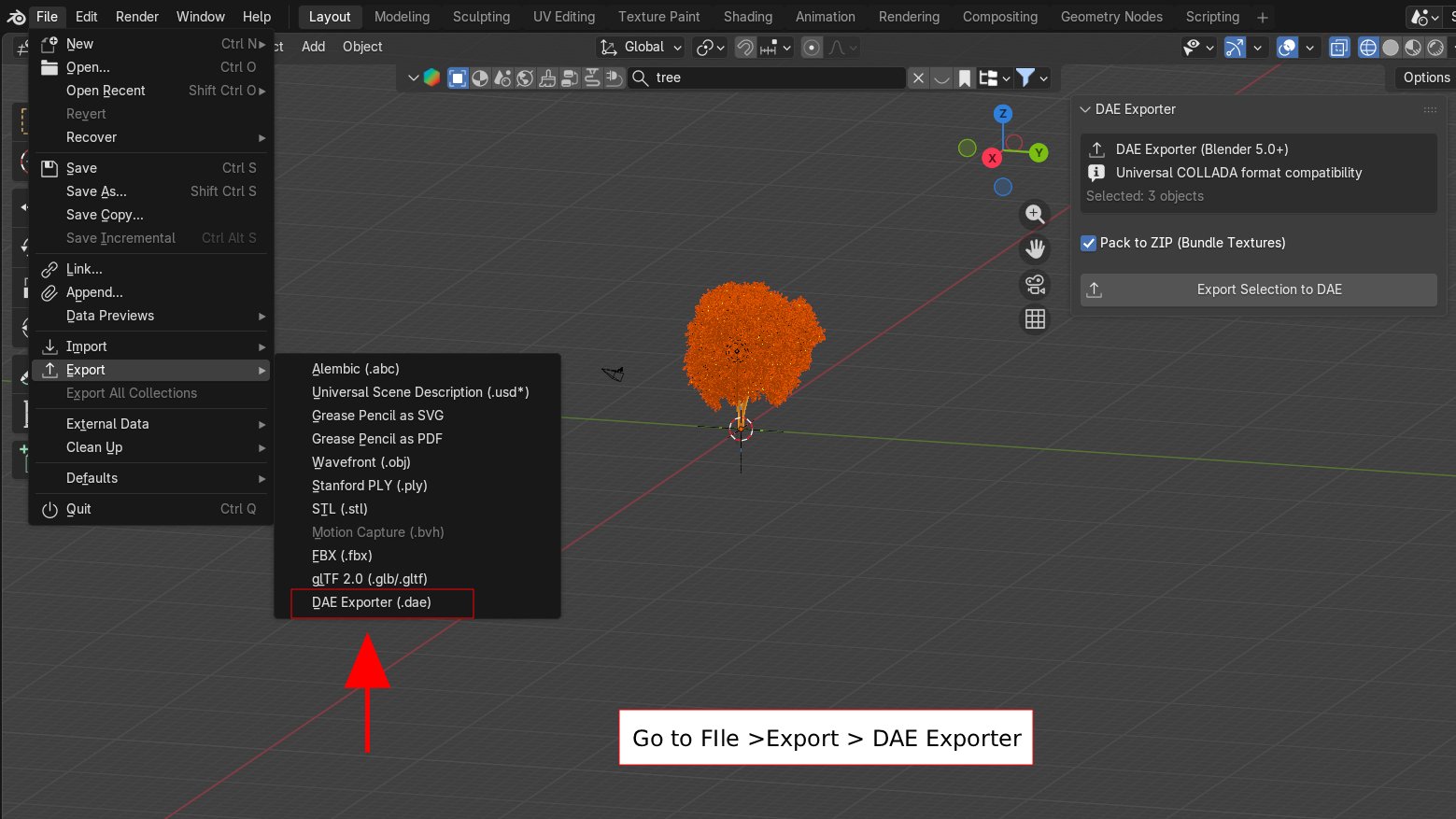The width and height of the screenshot is (1456, 819).
Task: Clear the tree search with X icon
Action: [x=919, y=78]
